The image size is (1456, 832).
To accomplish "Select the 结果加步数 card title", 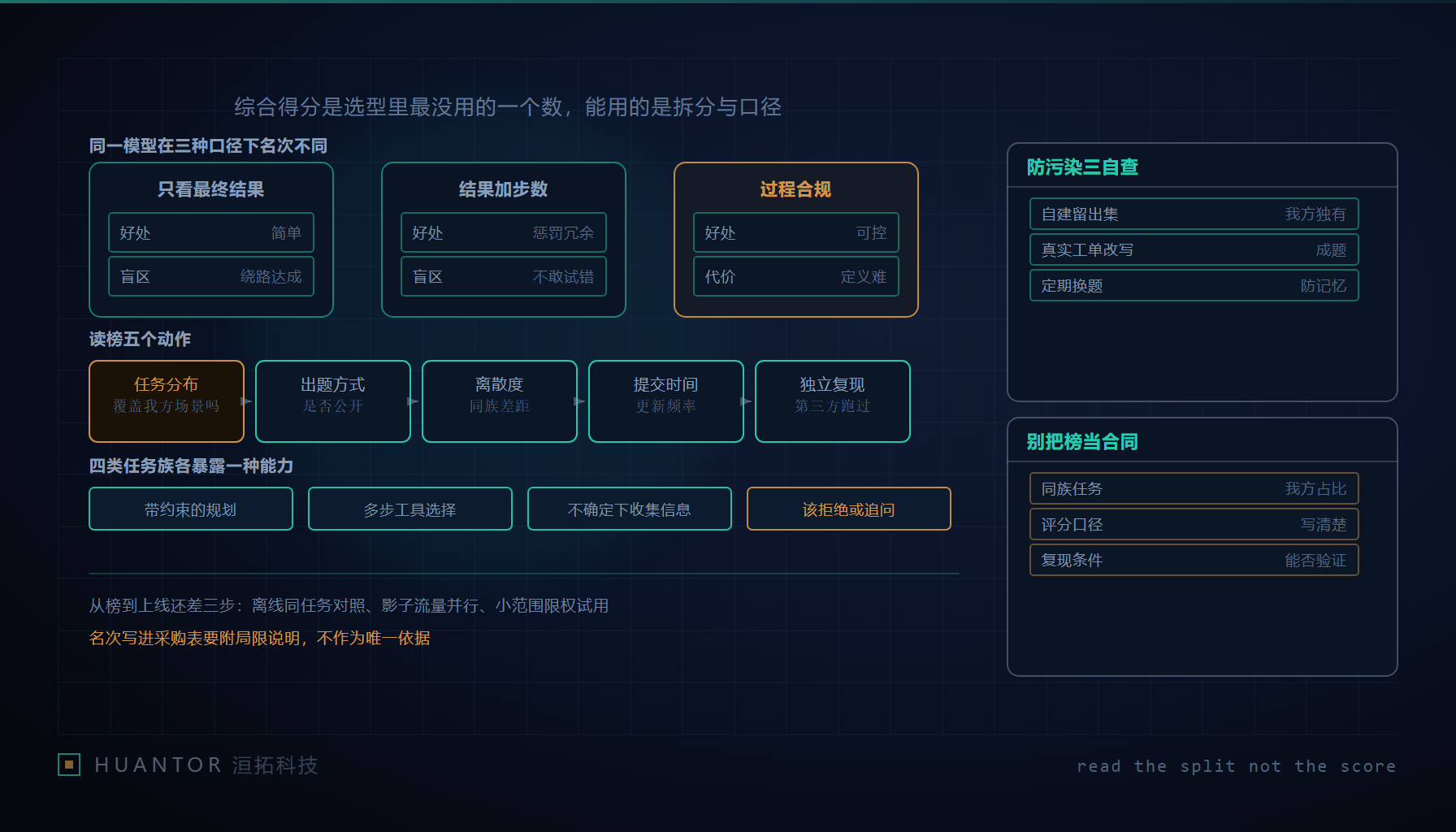I will click(x=504, y=189).
